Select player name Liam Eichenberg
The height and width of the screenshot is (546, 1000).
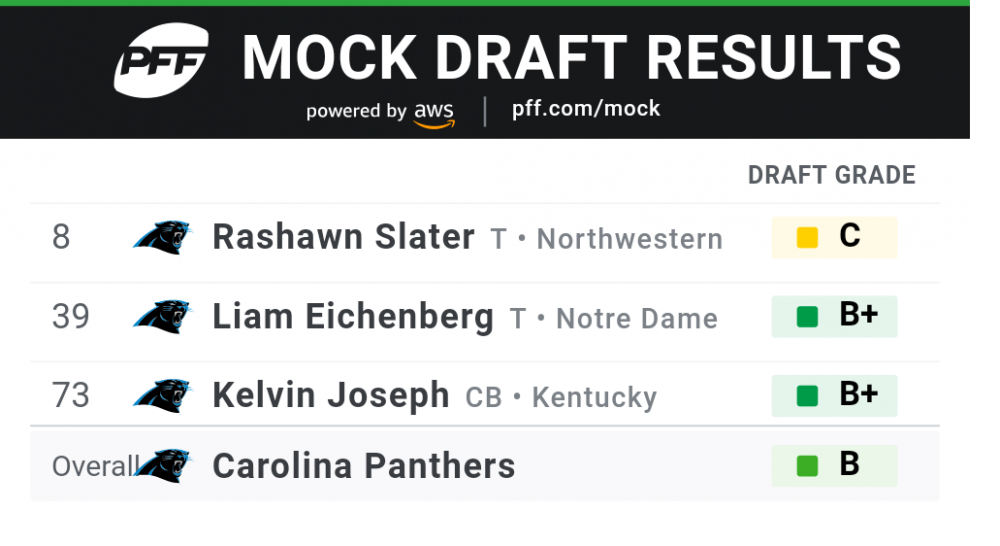click(x=353, y=317)
